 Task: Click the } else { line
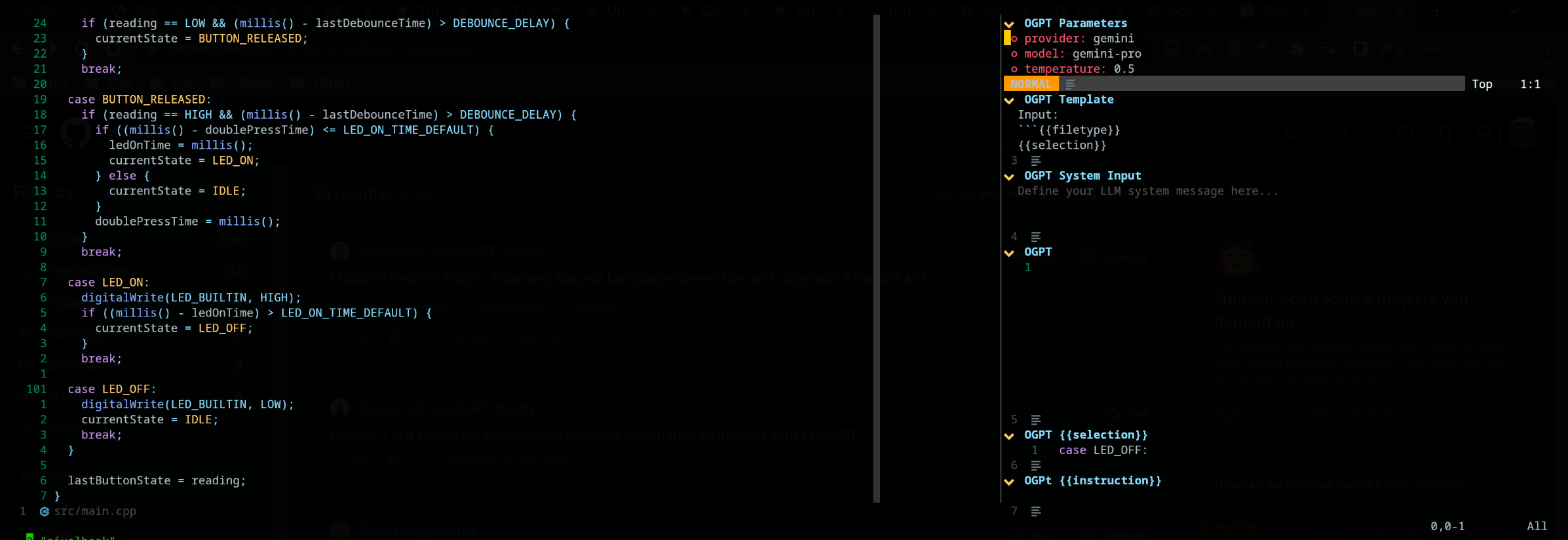pyautogui.click(x=123, y=176)
